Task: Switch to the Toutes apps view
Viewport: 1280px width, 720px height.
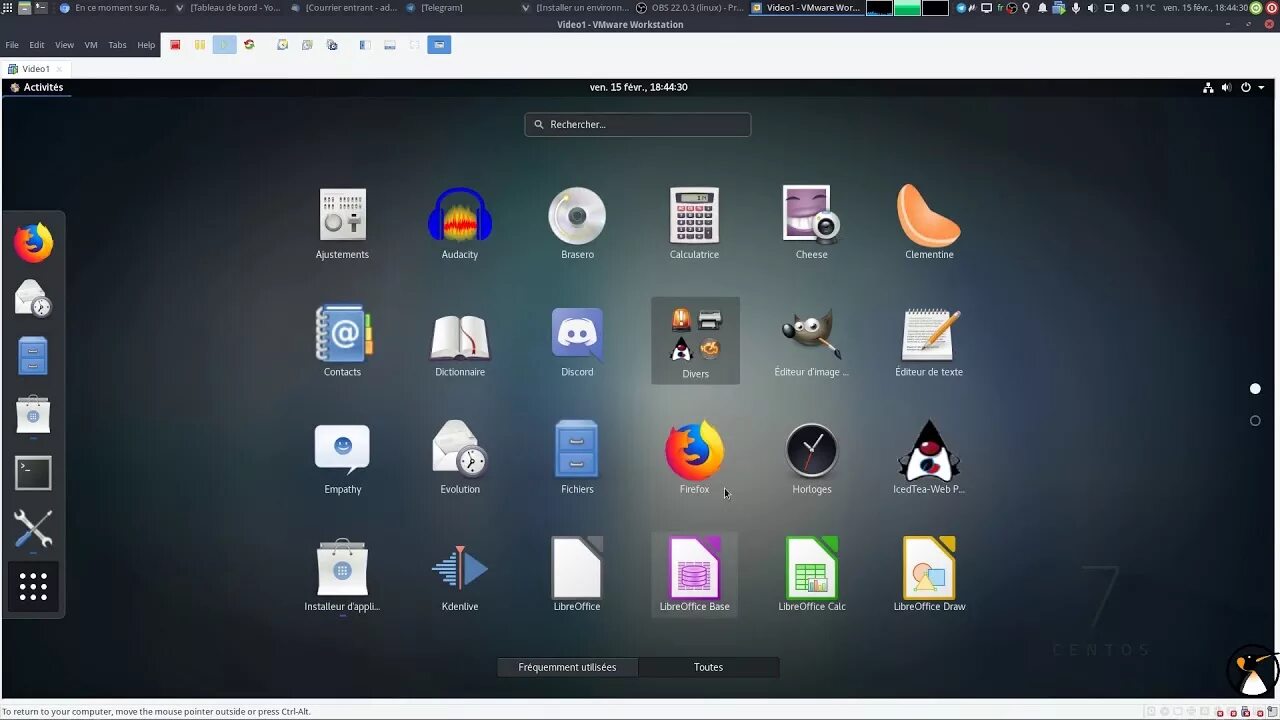Action: click(x=708, y=667)
